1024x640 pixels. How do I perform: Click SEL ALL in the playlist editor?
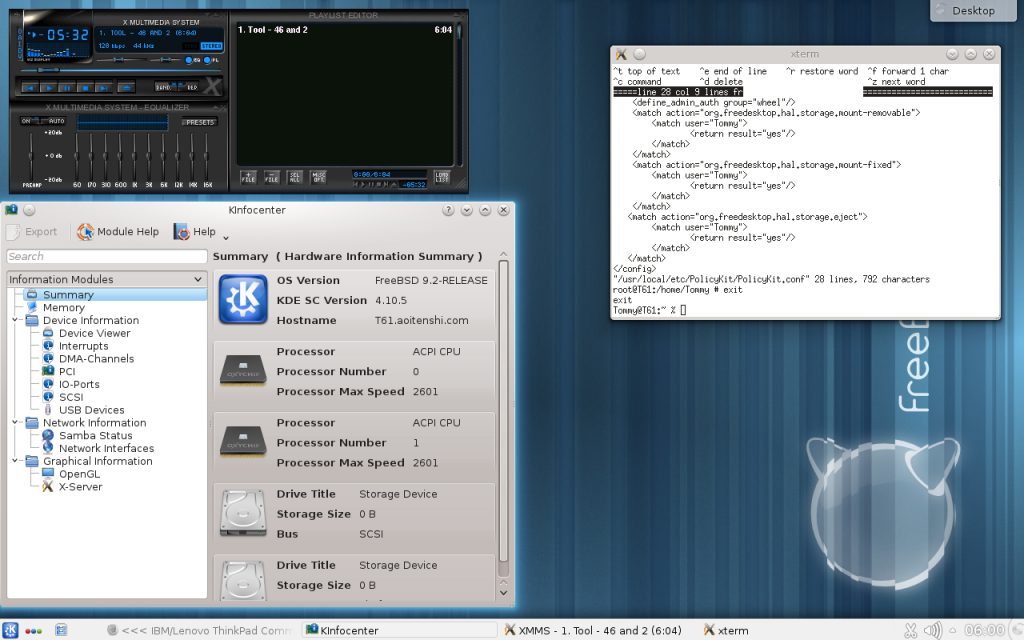click(295, 177)
